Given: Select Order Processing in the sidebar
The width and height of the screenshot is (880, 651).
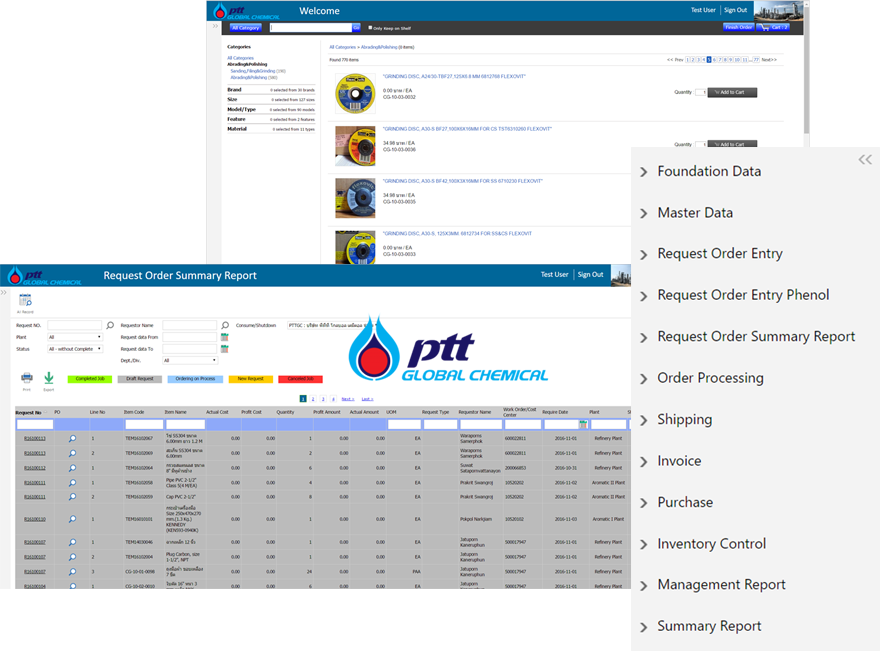Looking at the screenshot, I should click(x=711, y=378).
